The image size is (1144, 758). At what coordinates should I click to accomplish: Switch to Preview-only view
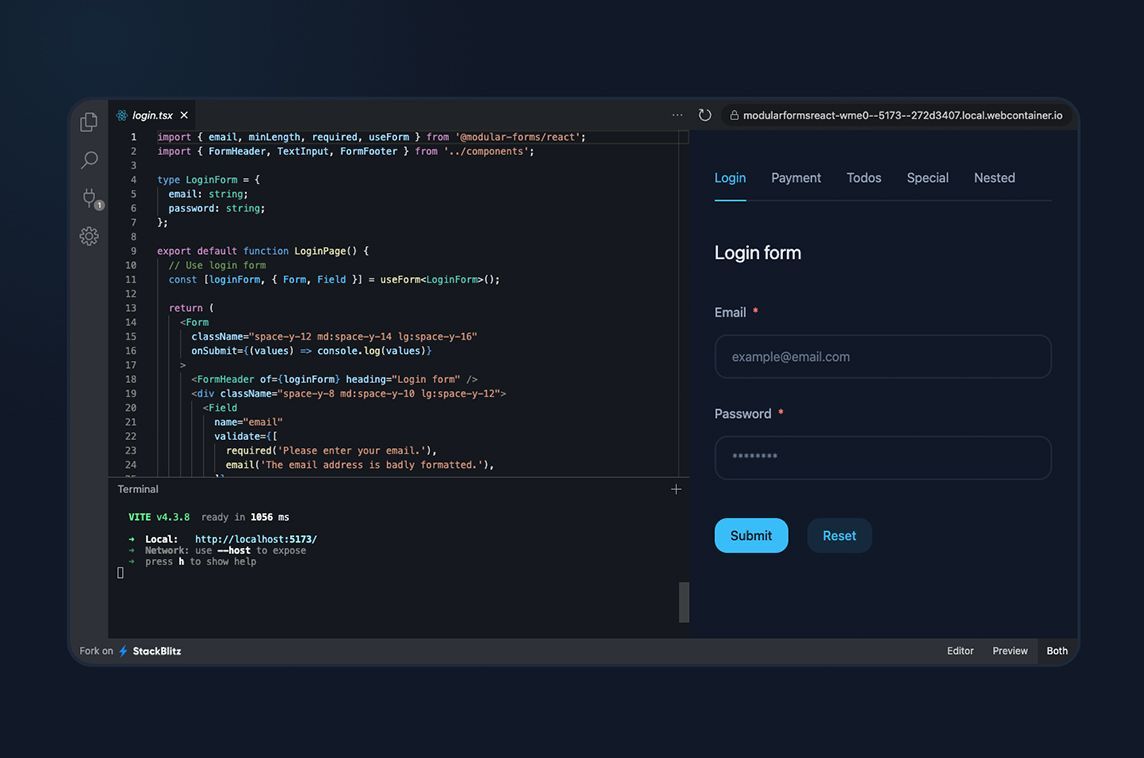(x=1009, y=651)
